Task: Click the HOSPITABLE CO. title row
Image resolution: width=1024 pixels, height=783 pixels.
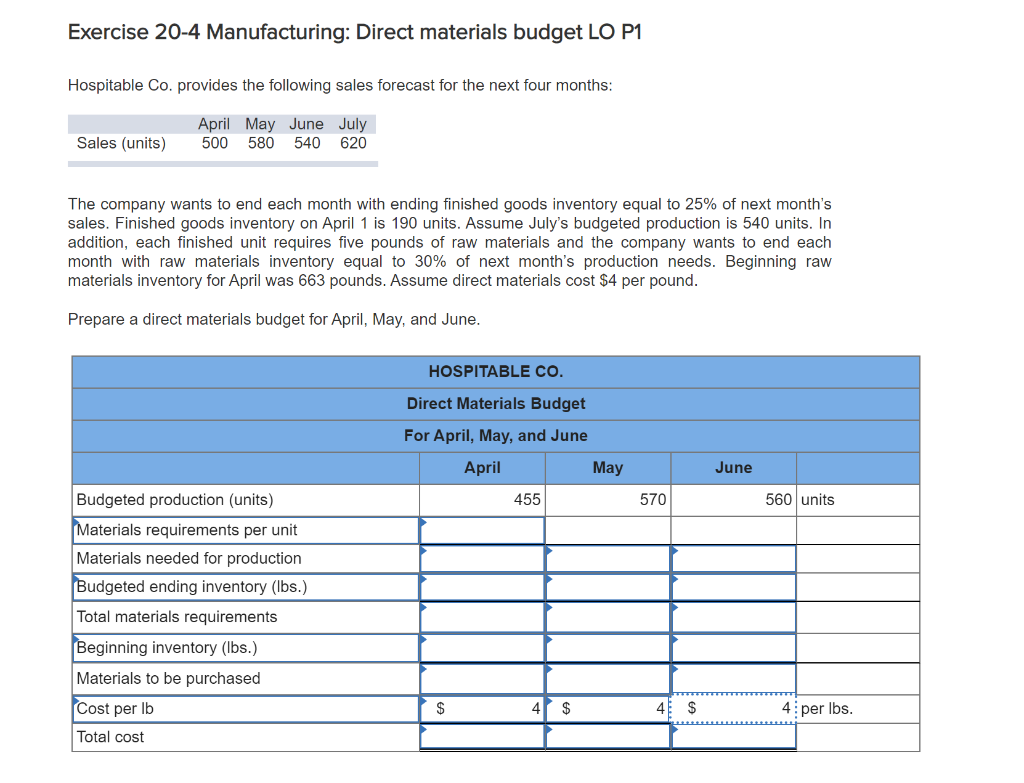Action: 495,371
